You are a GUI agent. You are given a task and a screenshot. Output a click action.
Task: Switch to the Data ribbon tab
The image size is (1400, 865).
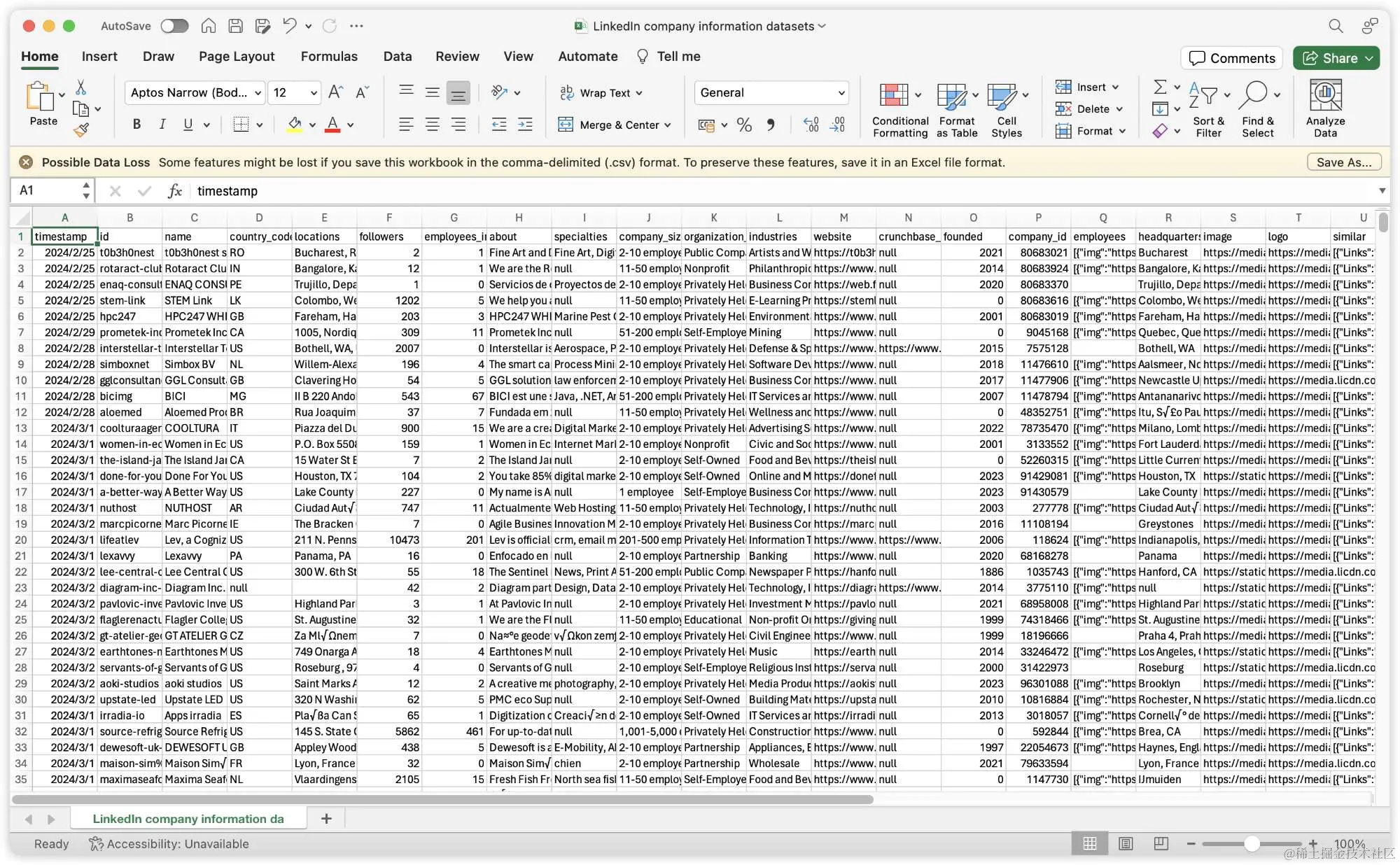coord(397,56)
